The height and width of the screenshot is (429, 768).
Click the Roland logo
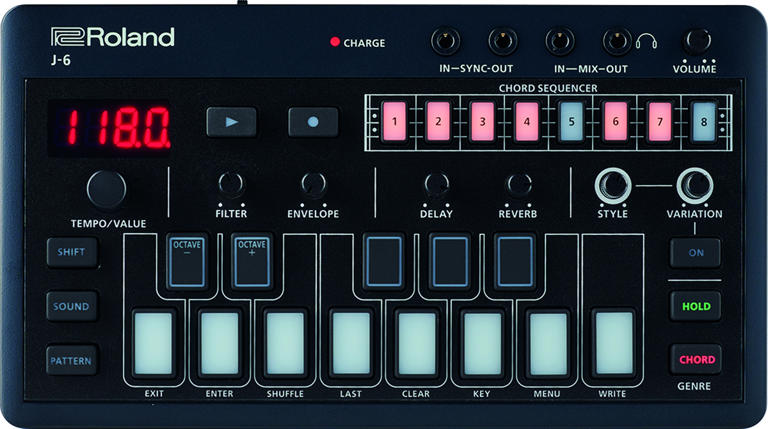(x=113, y=37)
